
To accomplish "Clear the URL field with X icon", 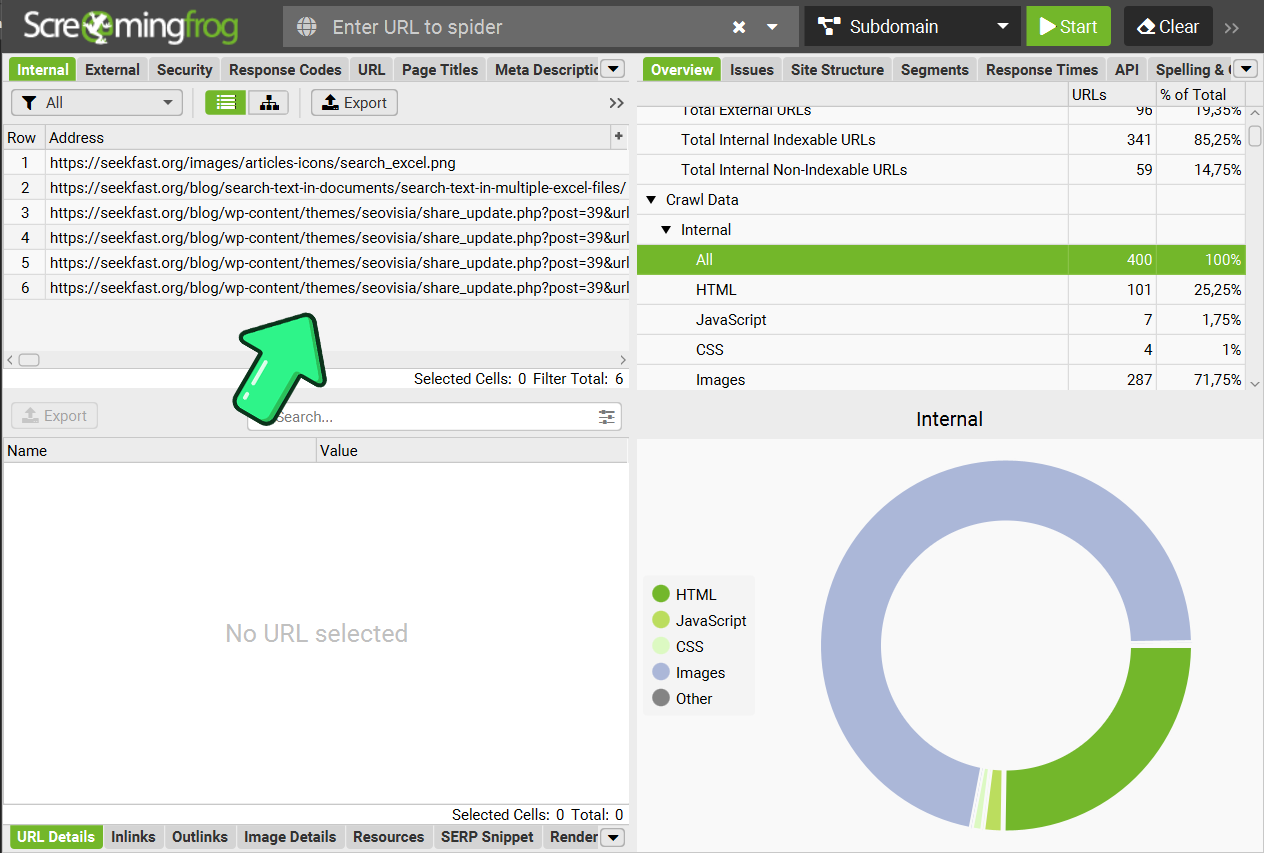I will click(x=739, y=27).
